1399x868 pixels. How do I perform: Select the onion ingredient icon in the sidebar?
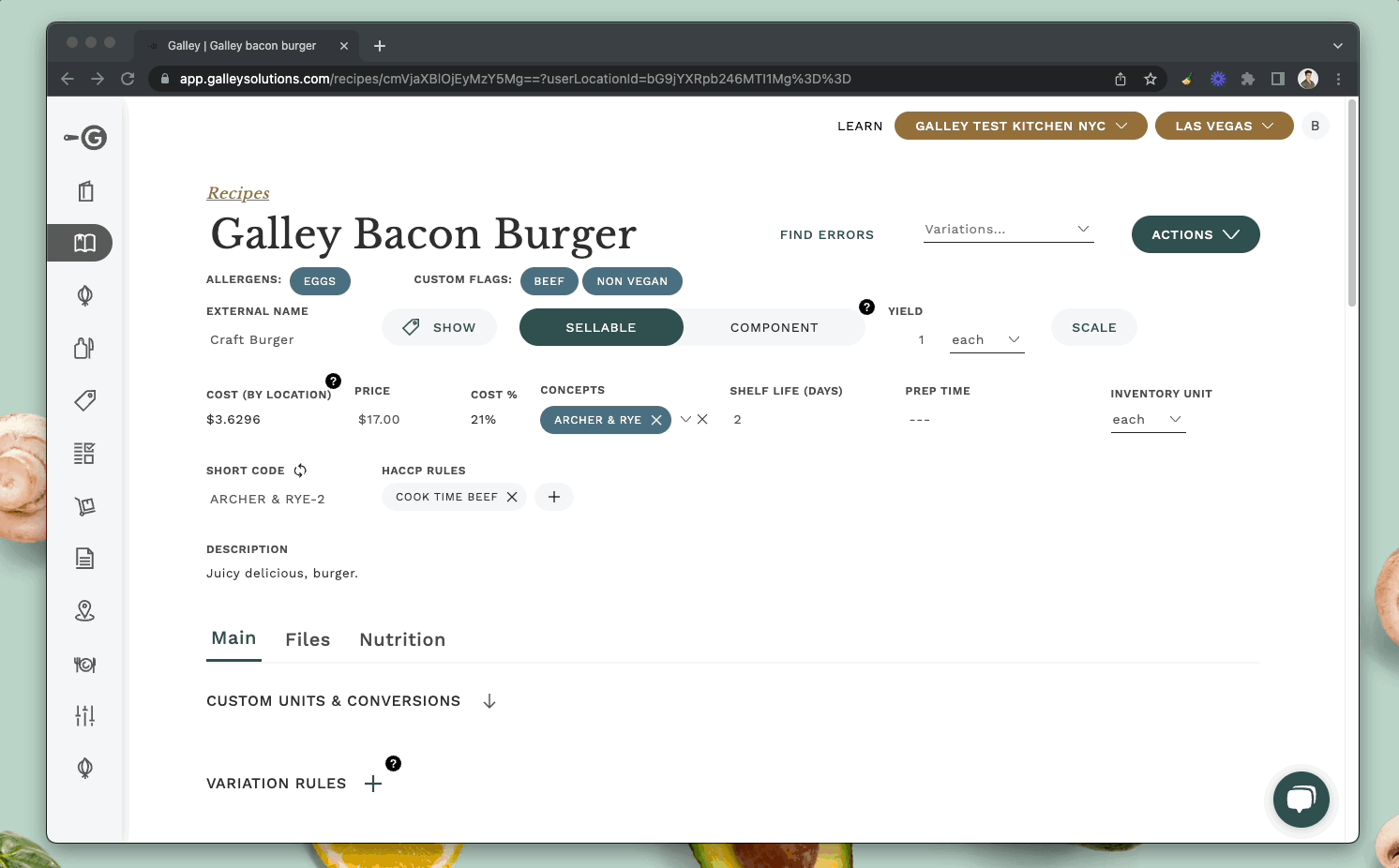point(84,295)
